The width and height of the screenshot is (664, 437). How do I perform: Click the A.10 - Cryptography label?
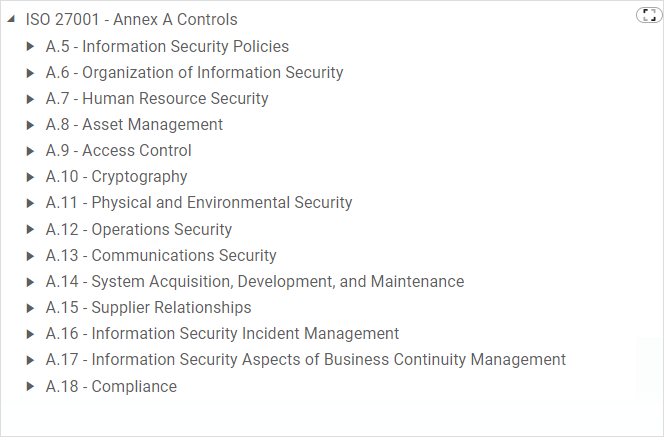[x=116, y=177]
